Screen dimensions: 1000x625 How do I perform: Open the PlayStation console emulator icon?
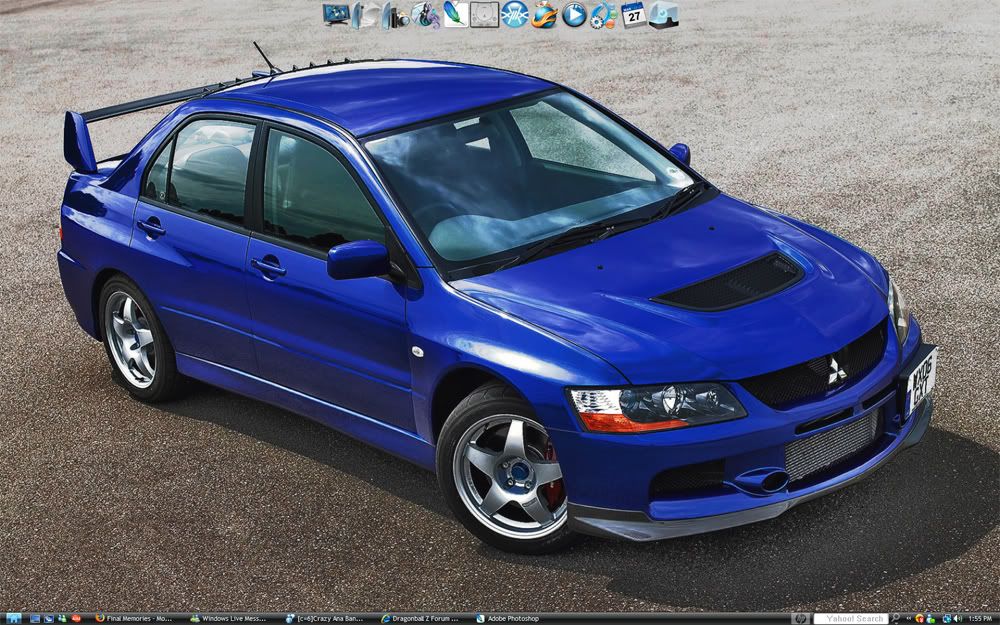(x=485, y=14)
